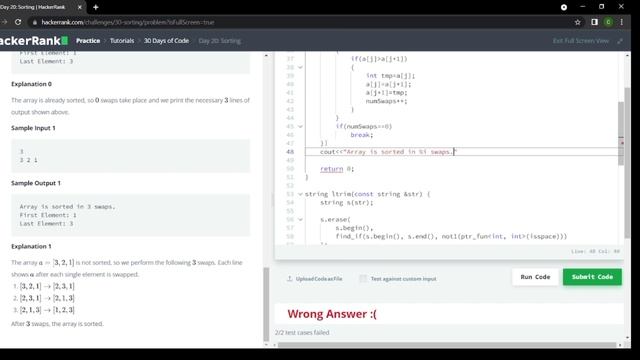Click 'Array is sorted in 3 swaps.' output text
This screenshot has width=640, height=360.
click(x=67, y=207)
